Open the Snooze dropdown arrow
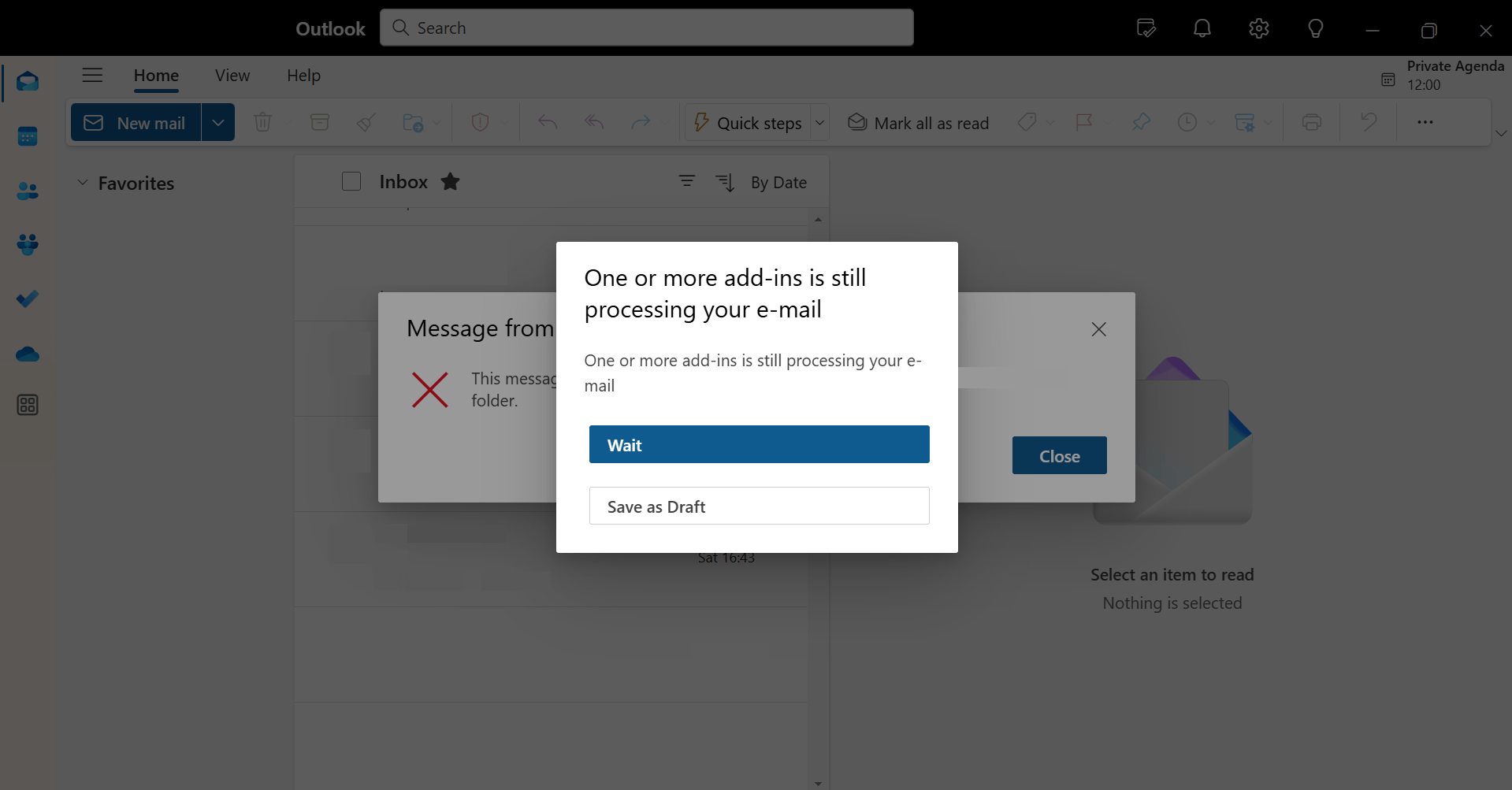This screenshot has height=790, width=1512. [1211, 122]
